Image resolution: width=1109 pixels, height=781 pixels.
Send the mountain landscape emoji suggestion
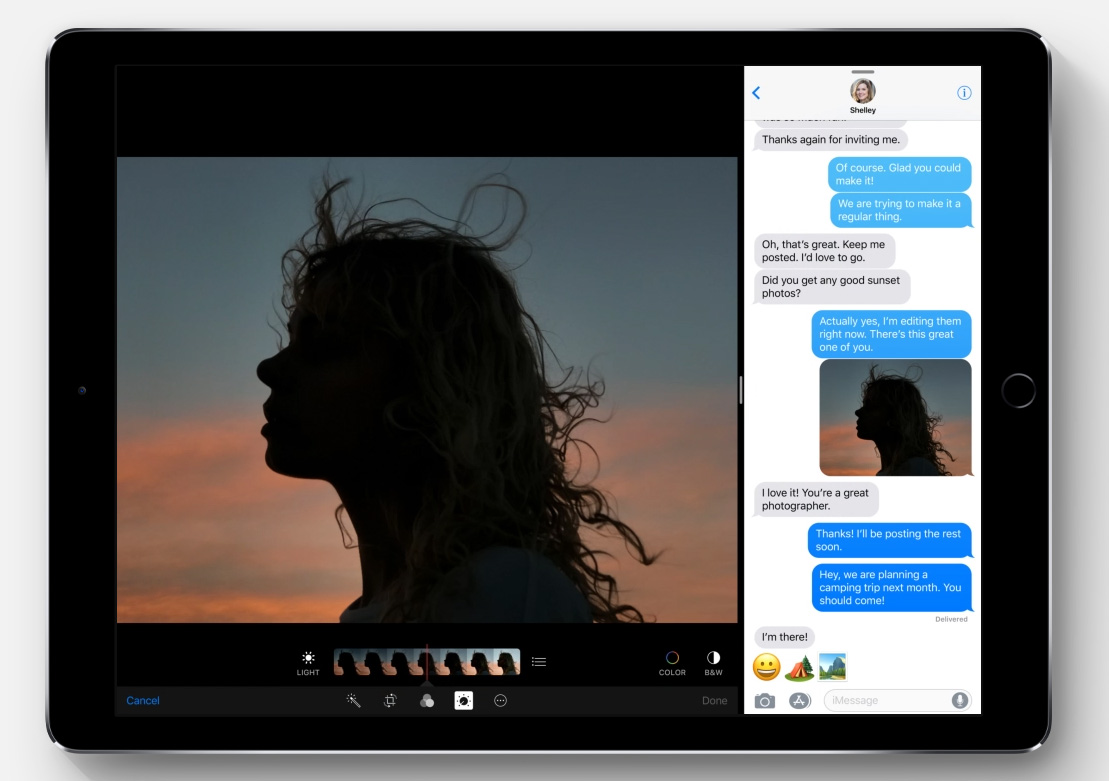coord(832,666)
